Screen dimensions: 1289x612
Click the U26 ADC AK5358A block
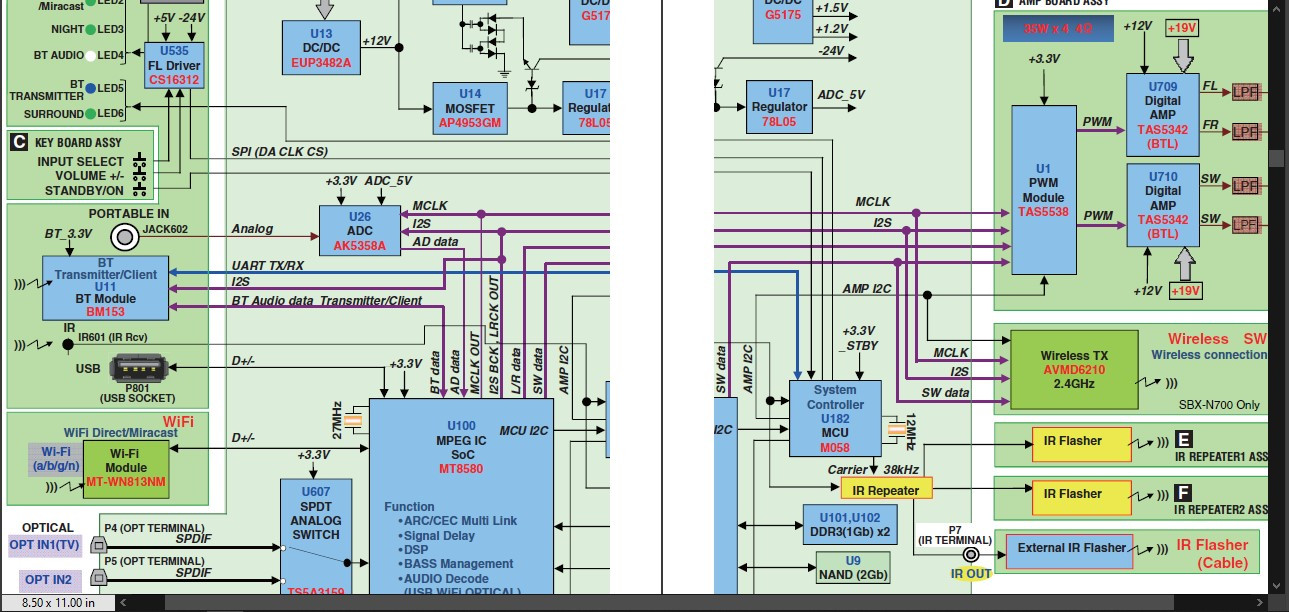click(x=360, y=231)
